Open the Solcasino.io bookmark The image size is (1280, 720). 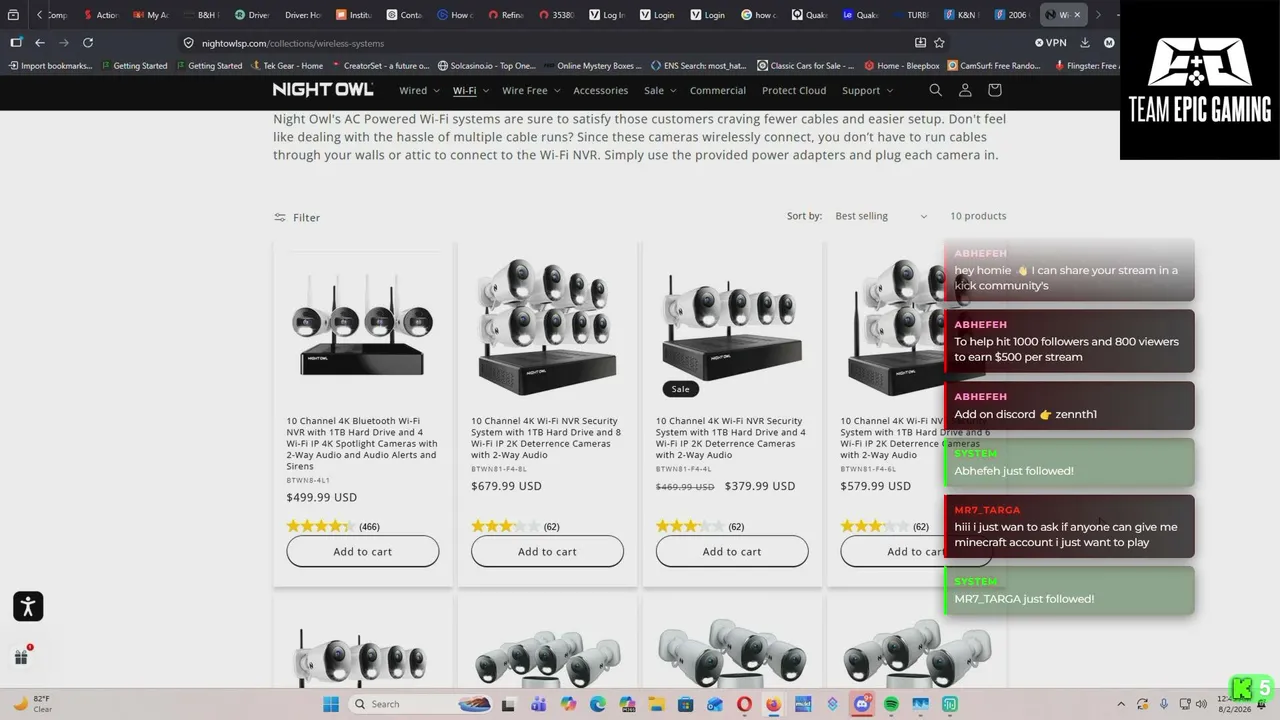pyautogui.click(x=486, y=66)
